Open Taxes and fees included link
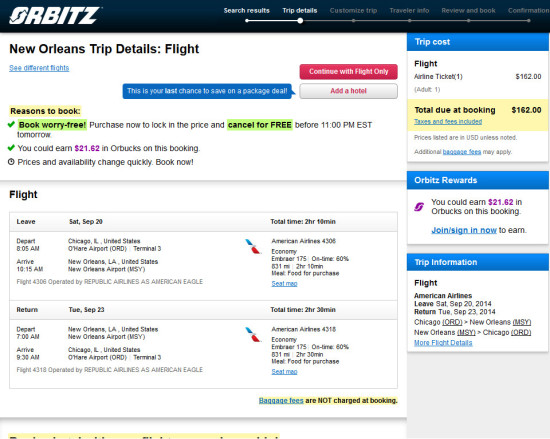550x439 pixels. (x=448, y=122)
